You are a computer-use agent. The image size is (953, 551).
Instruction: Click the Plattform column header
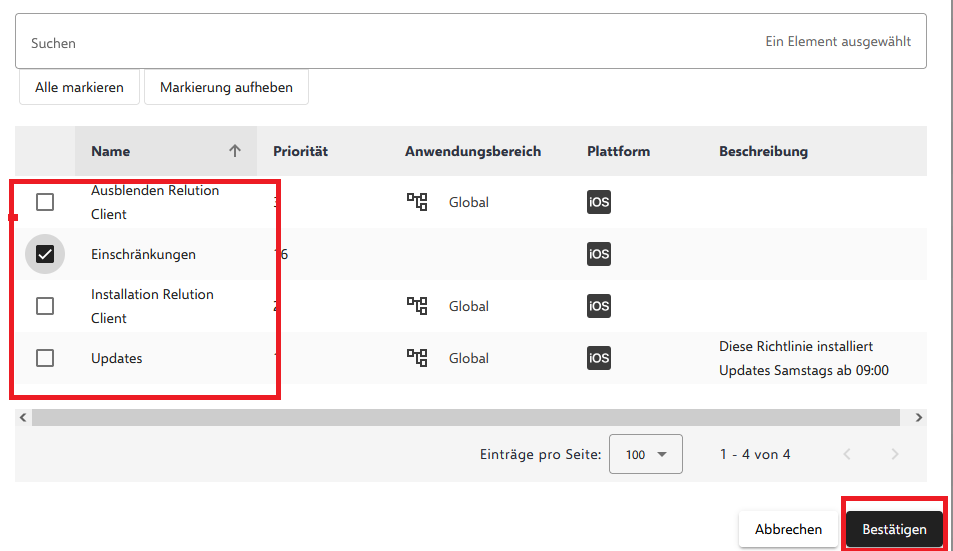(x=618, y=151)
